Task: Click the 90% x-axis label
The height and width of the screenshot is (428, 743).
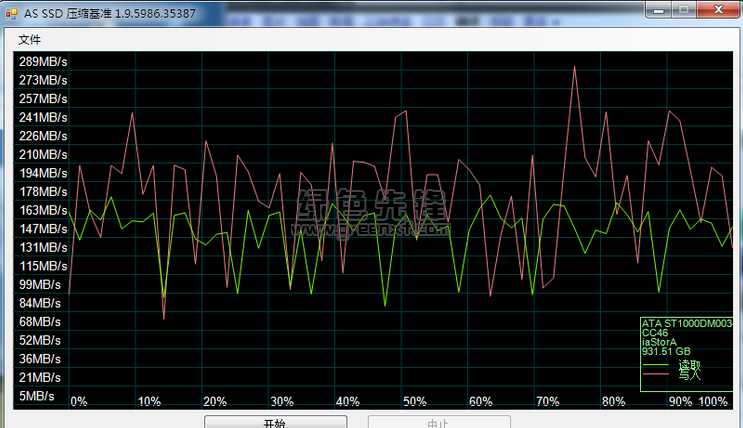Action: pos(680,401)
